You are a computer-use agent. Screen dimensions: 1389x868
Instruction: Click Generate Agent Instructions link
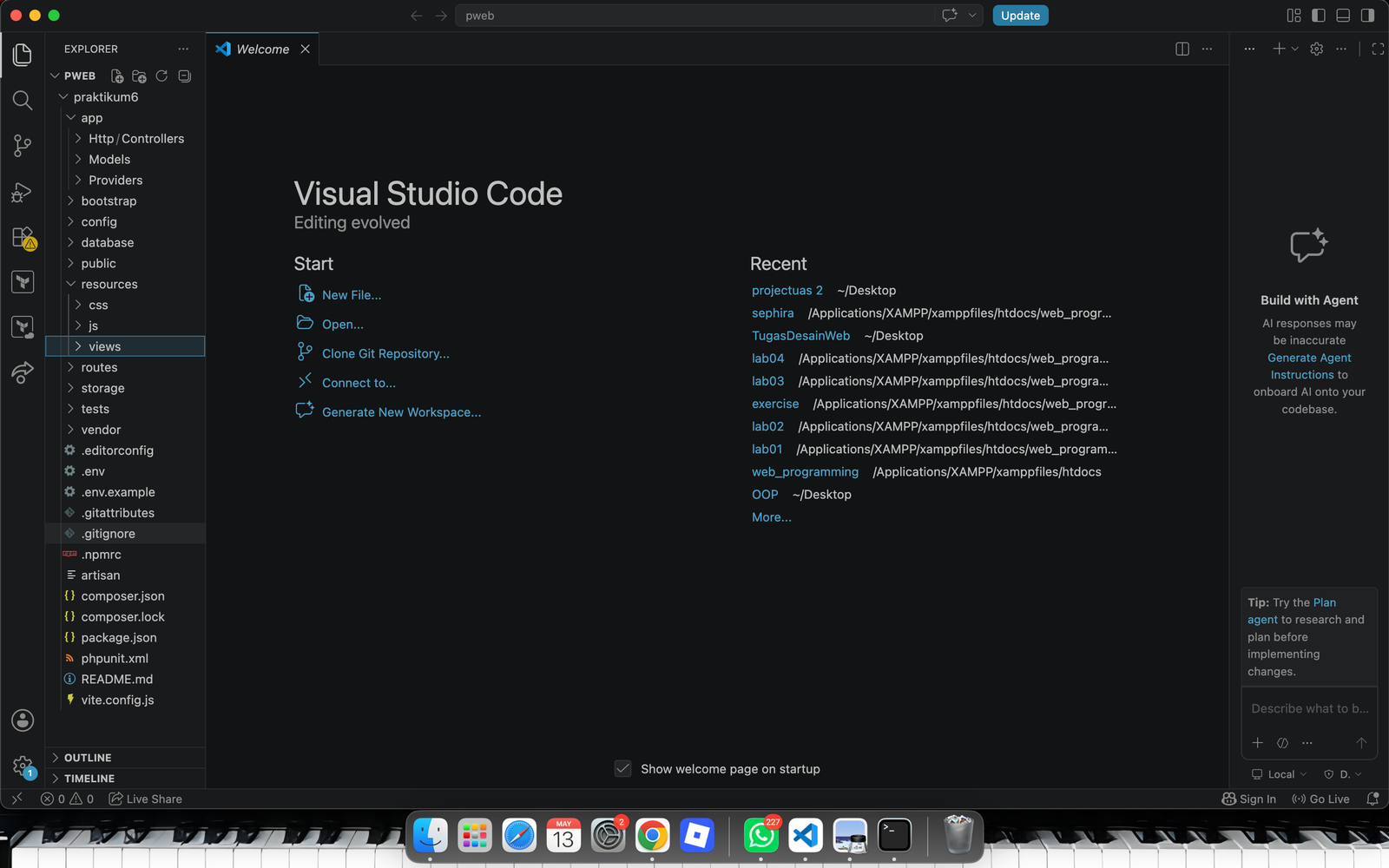(1309, 366)
